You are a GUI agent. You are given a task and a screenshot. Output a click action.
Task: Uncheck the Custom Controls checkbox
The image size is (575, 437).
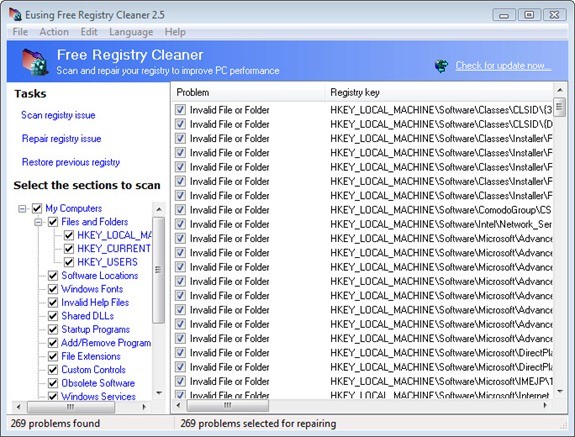tap(53, 370)
